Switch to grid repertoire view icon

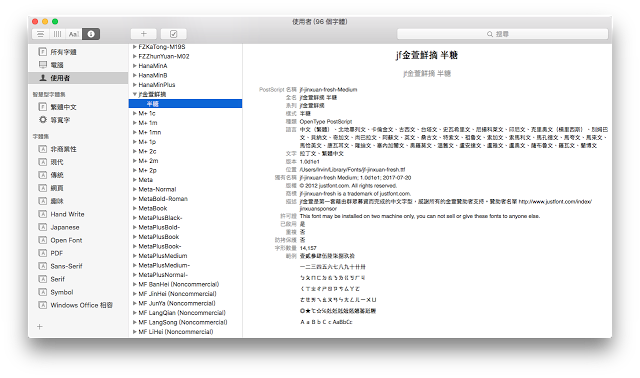coord(57,34)
